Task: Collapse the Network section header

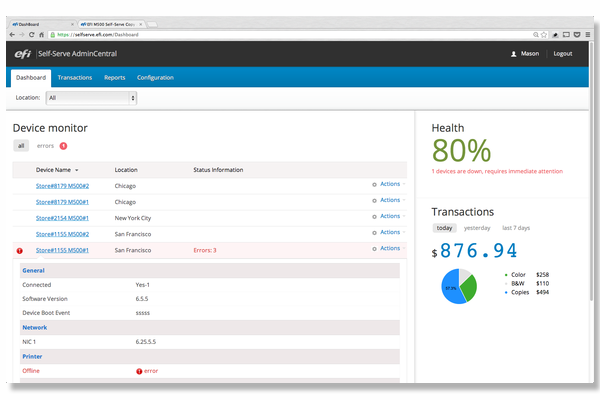Action: [x=210, y=328]
